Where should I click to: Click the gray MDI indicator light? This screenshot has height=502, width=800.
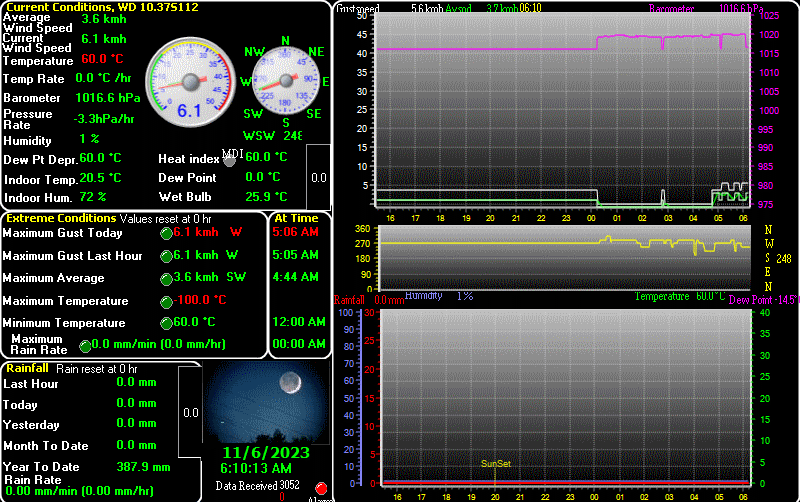coord(230,158)
